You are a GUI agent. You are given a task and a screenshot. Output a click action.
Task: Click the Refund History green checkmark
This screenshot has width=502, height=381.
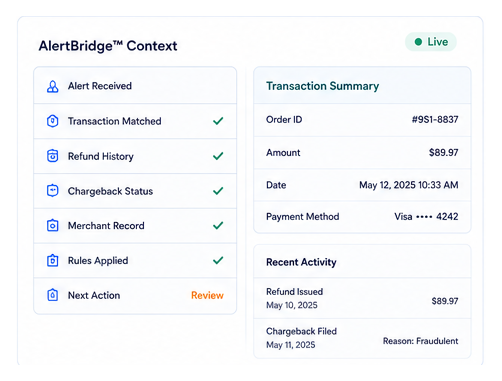coord(218,156)
